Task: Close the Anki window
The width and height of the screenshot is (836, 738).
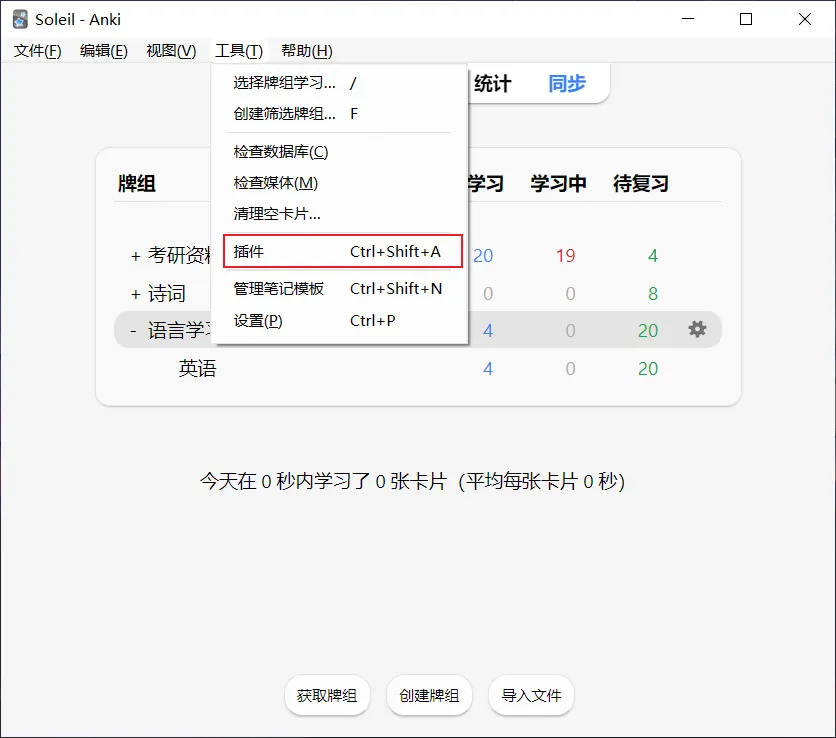Action: (x=805, y=19)
